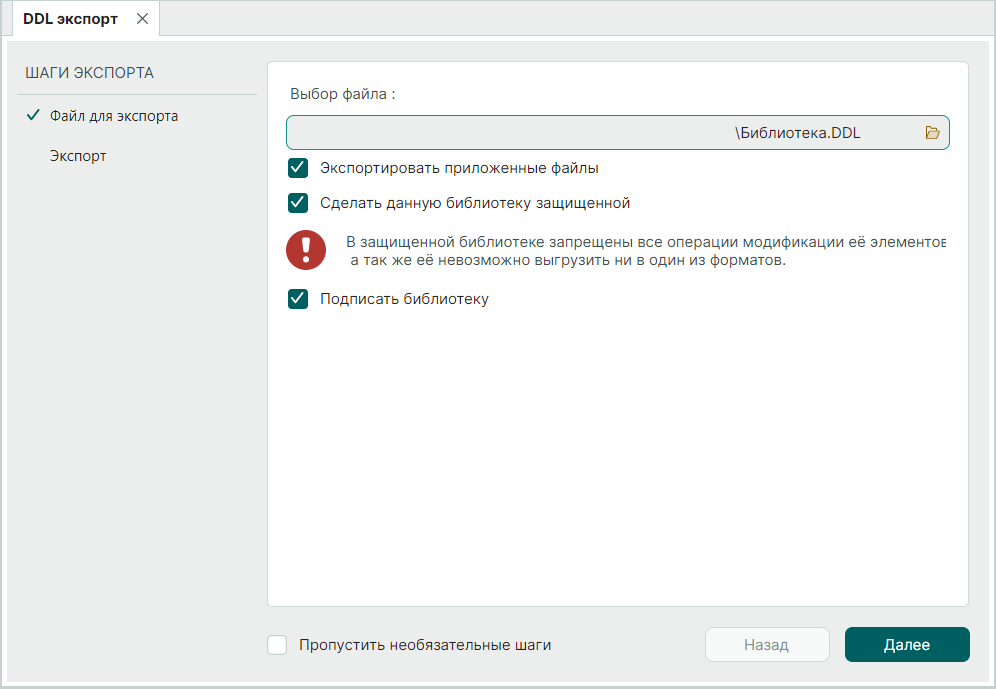
Task: Click the ШАГИ ЭКСПОРТА heading
Action: (89, 73)
